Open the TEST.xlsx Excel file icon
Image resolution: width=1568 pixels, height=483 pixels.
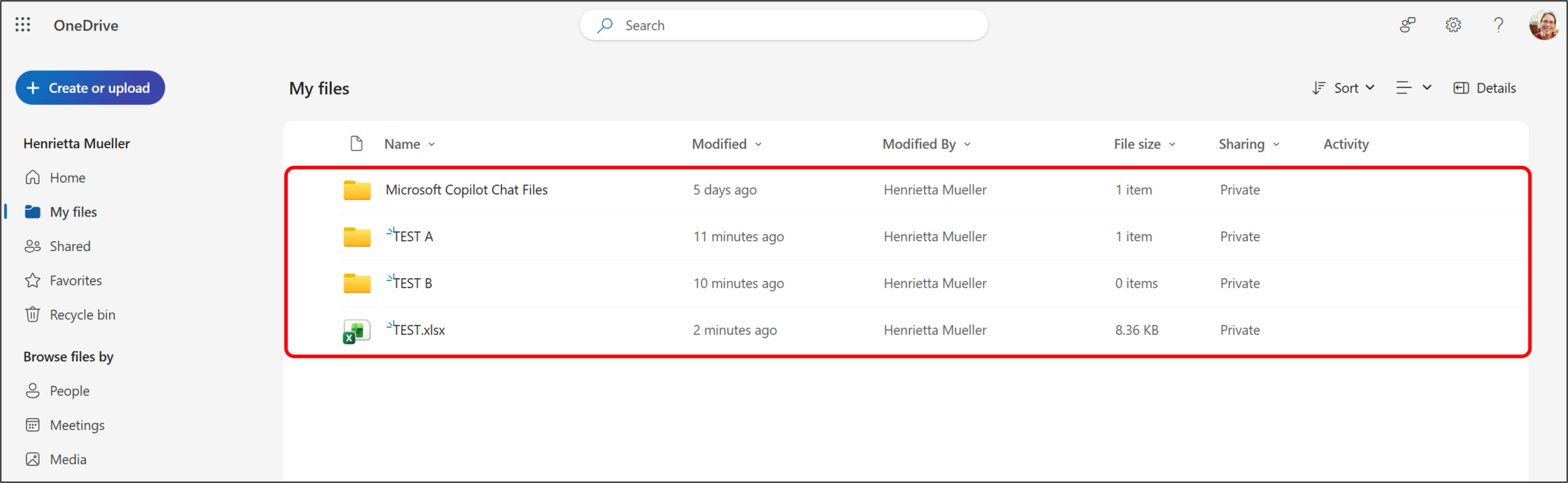pyautogui.click(x=356, y=331)
